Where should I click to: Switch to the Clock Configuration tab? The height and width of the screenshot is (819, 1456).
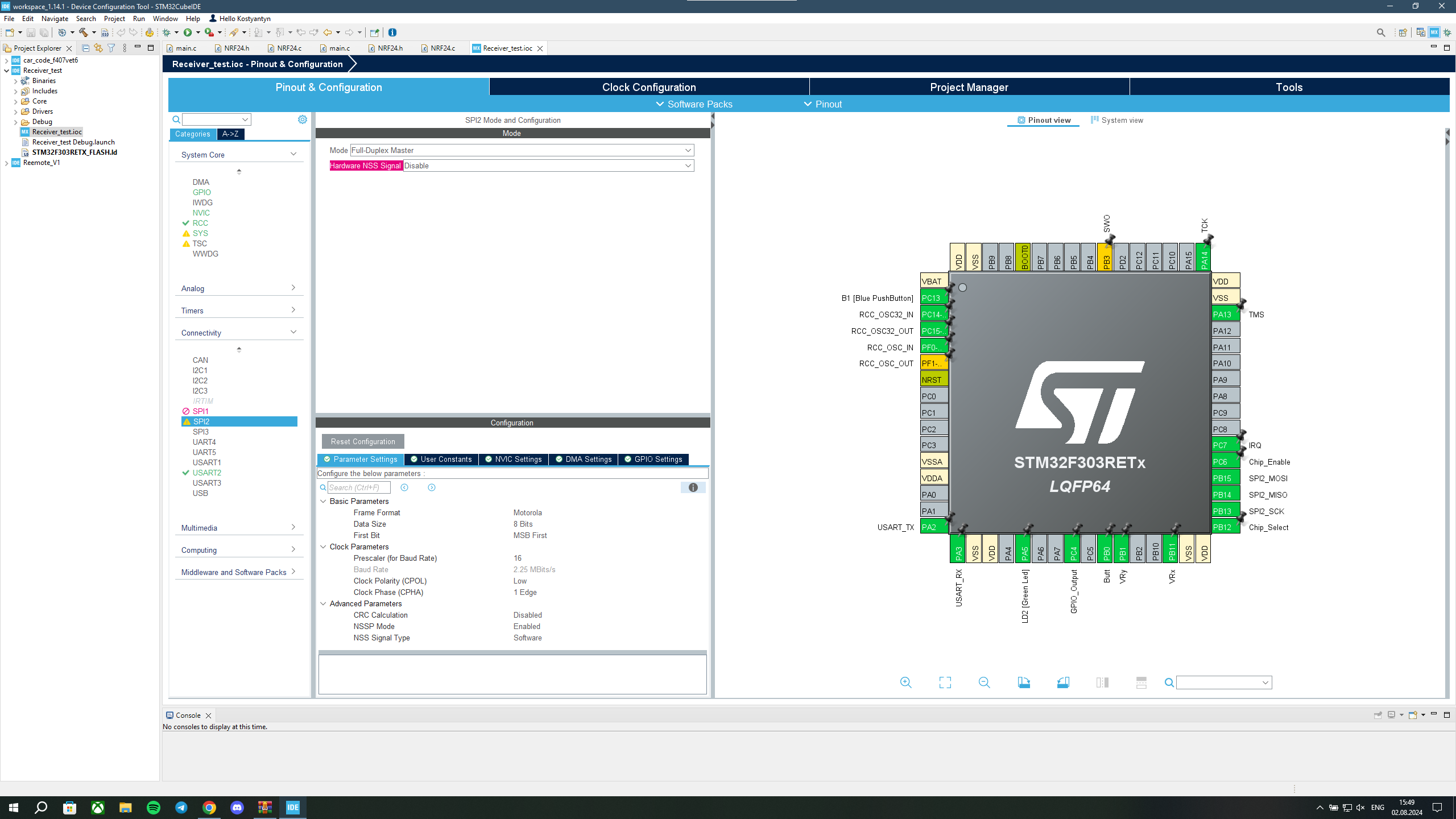(648, 87)
